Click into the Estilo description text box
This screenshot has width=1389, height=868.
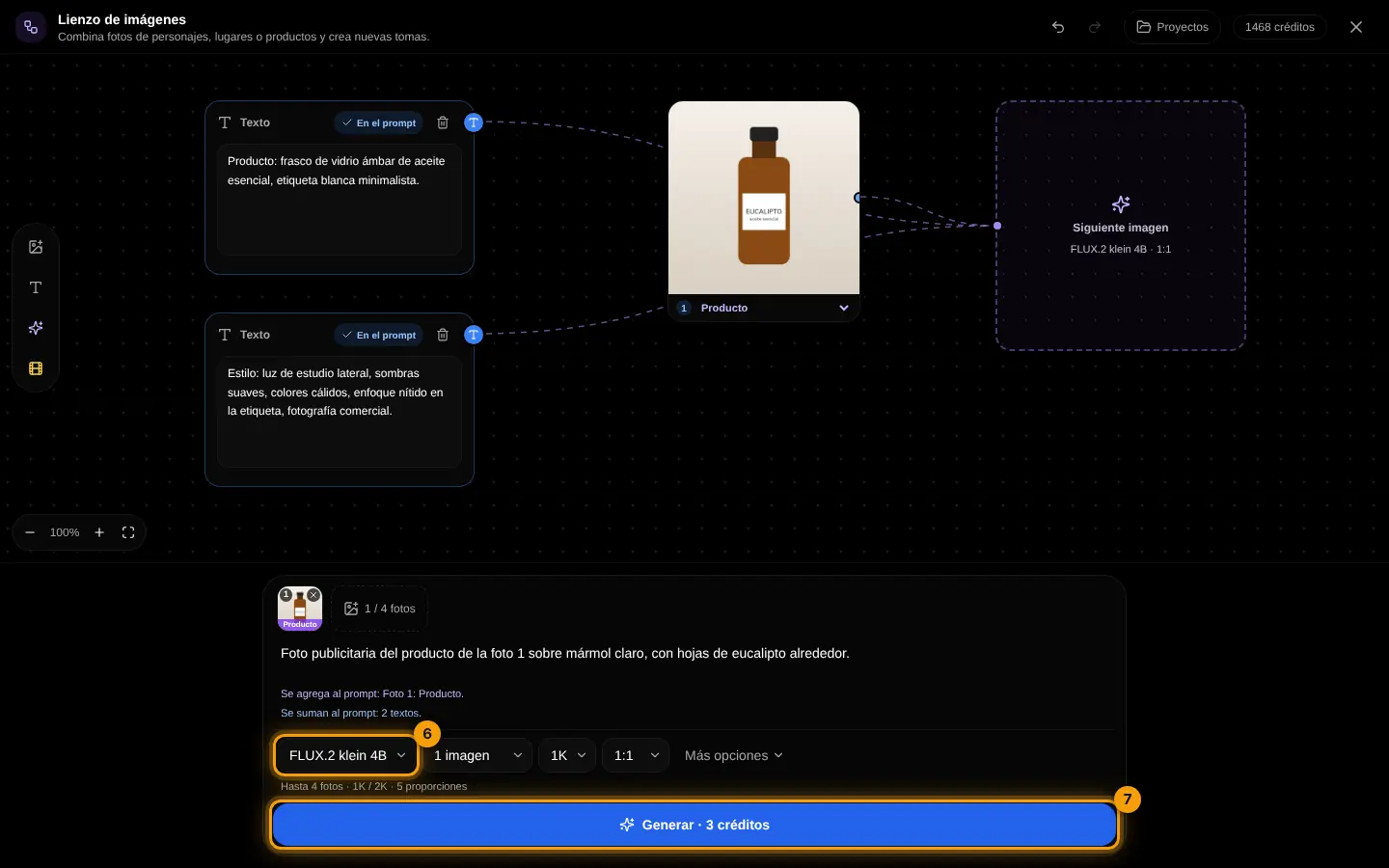(340, 412)
